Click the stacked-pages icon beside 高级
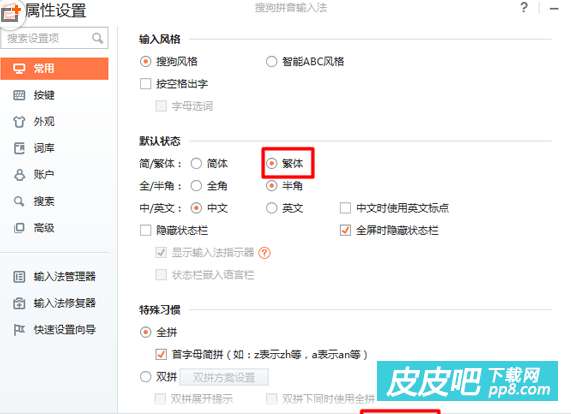Image resolution: width=571 pixels, height=414 pixels. click(x=19, y=228)
